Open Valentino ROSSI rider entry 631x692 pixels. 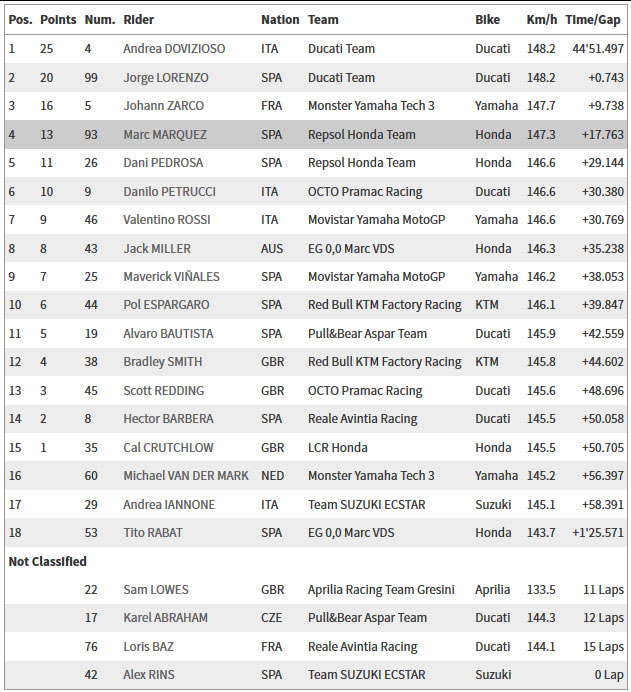(x=167, y=220)
